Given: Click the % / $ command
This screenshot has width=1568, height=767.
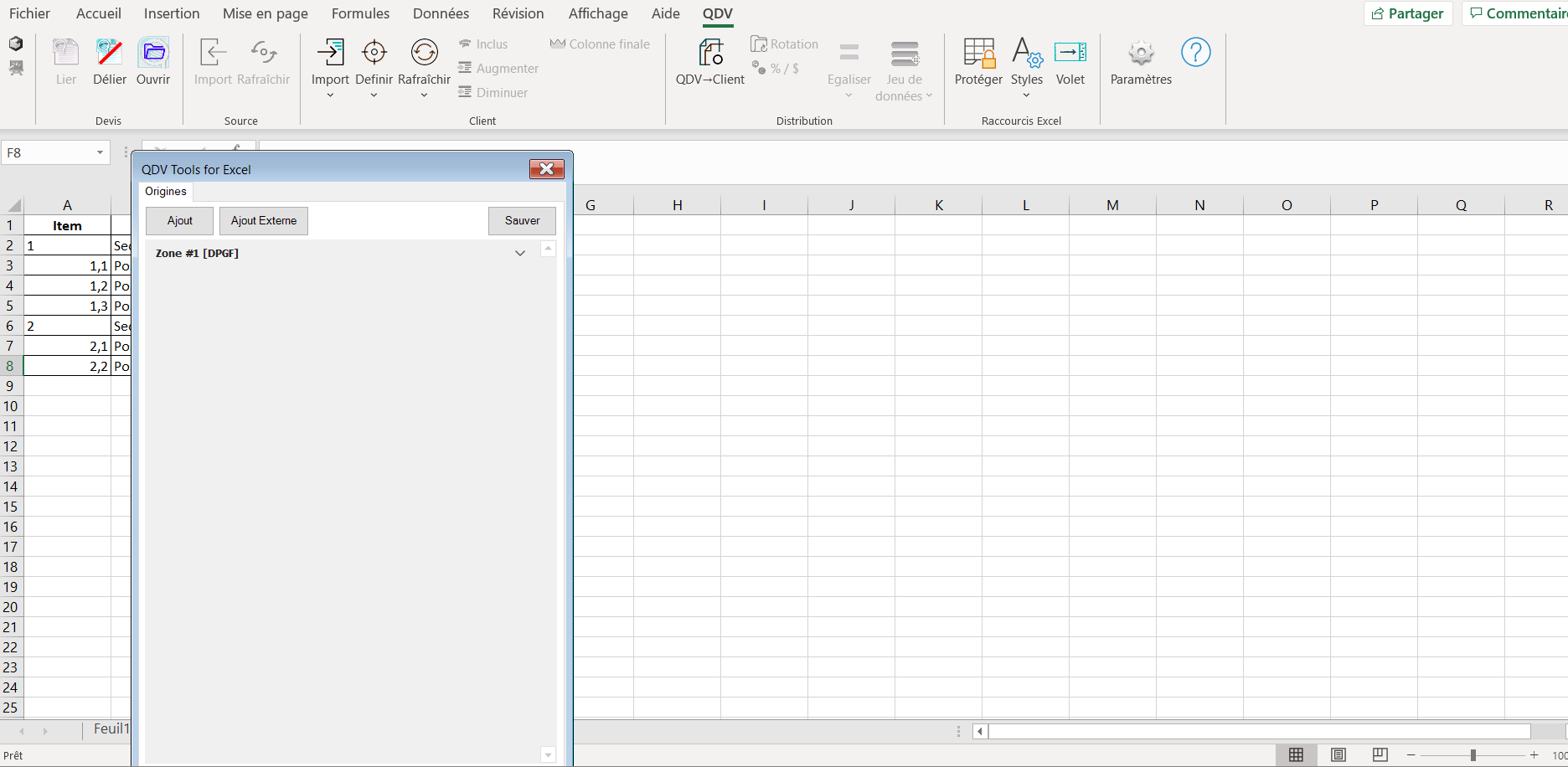Looking at the screenshot, I should click(x=776, y=69).
